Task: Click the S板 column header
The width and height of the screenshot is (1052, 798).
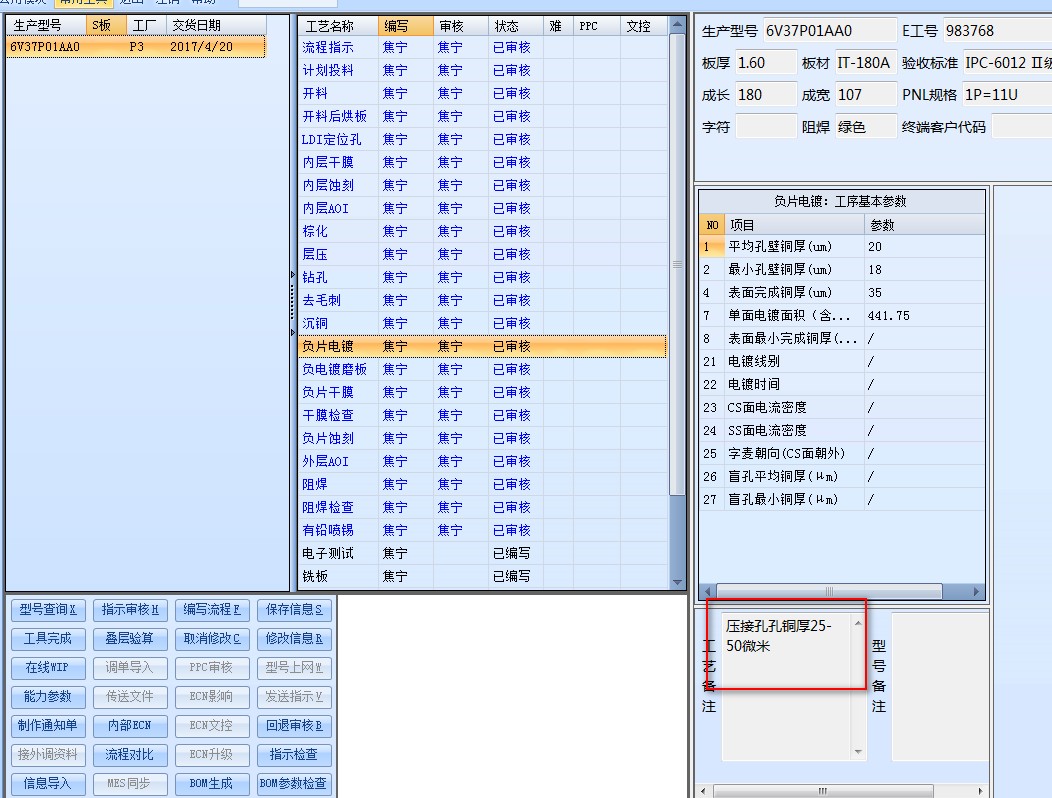Action: [107, 26]
